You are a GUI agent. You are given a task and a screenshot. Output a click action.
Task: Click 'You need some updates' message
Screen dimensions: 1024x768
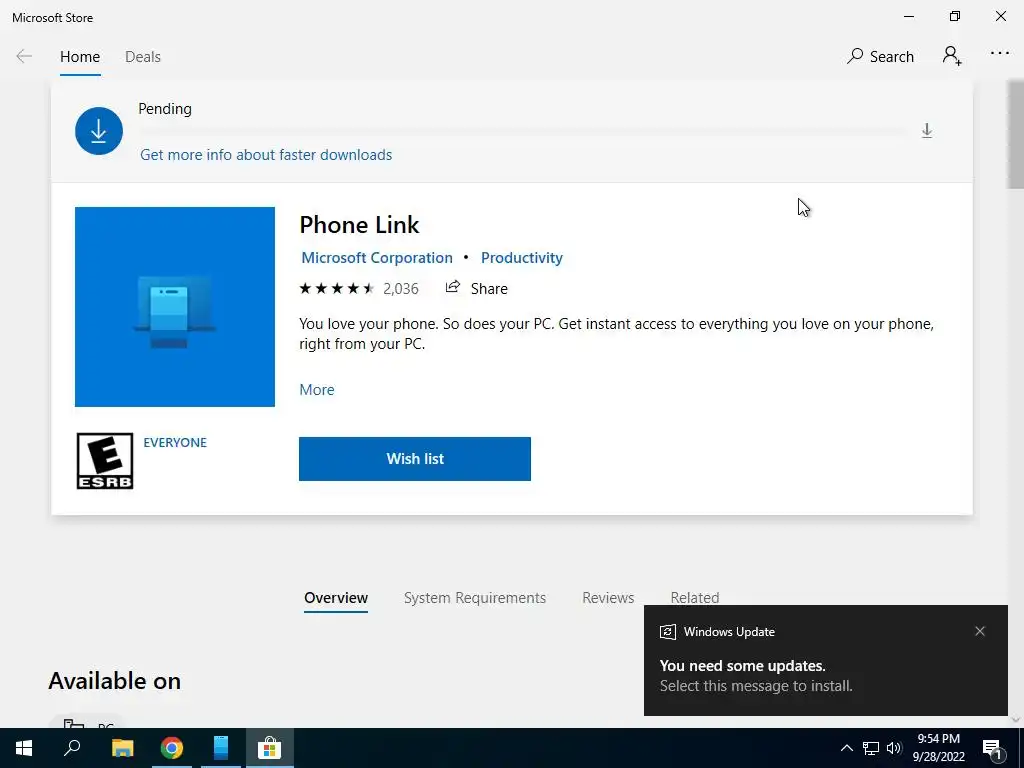742,665
